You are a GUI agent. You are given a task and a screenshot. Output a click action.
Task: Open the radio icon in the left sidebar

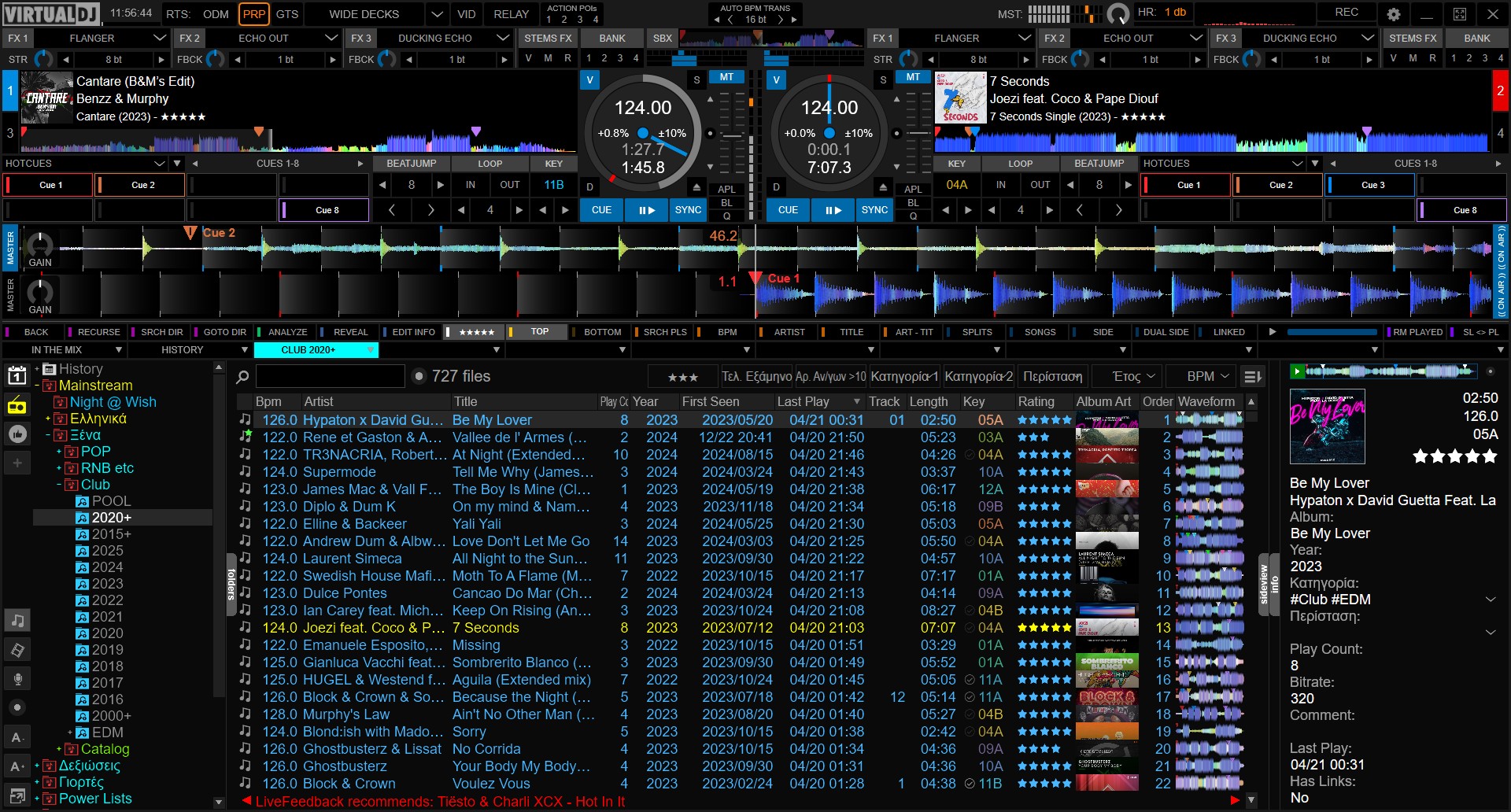[17, 406]
